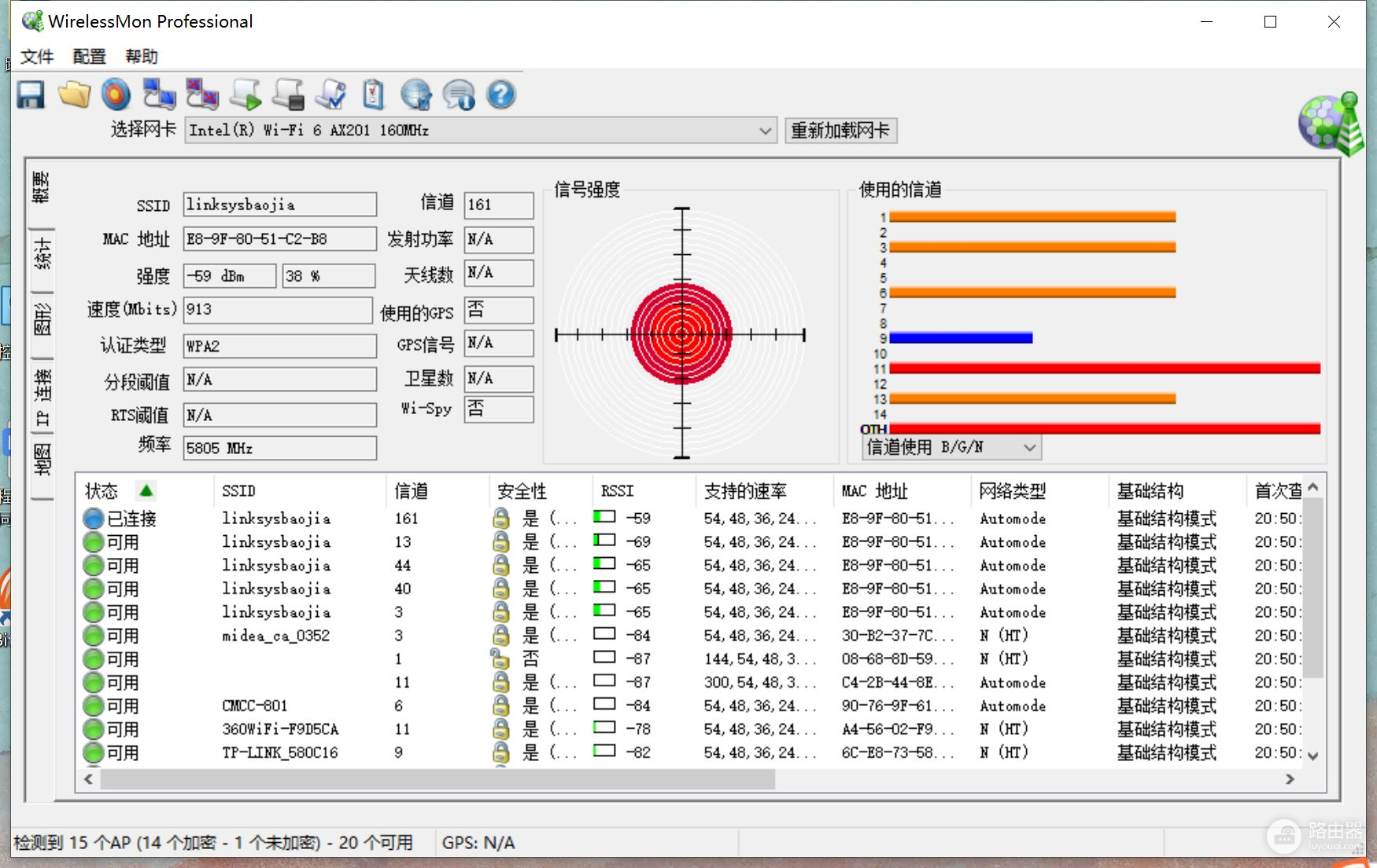Select the CMCC-801 network row
1377x868 pixels.
pyautogui.click(x=692, y=705)
